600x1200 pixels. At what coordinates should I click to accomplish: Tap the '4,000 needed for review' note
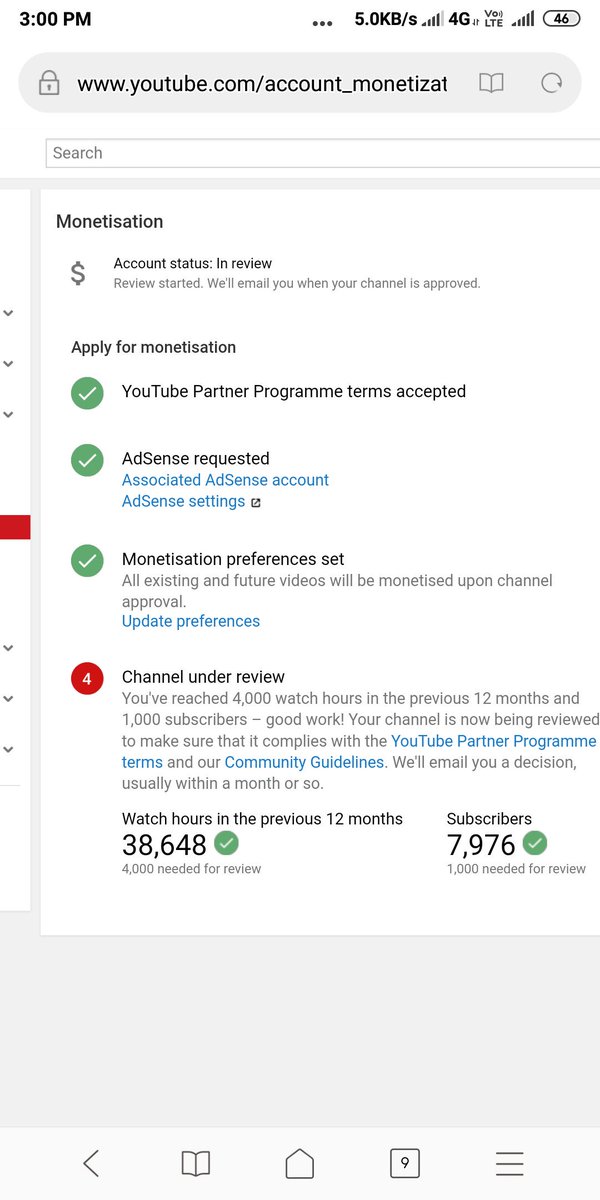(x=191, y=869)
